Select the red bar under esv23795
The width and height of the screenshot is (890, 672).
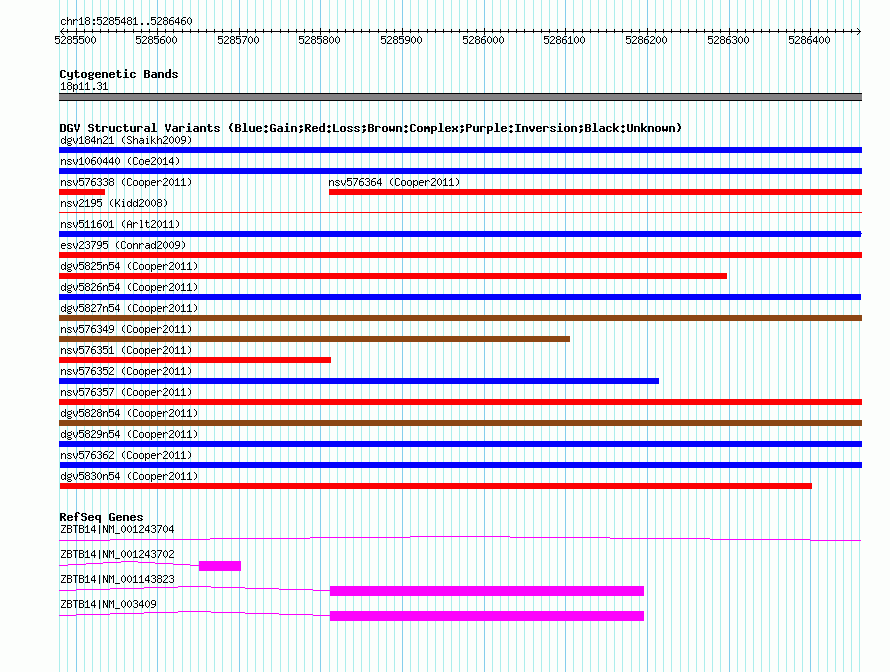click(460, 255)
